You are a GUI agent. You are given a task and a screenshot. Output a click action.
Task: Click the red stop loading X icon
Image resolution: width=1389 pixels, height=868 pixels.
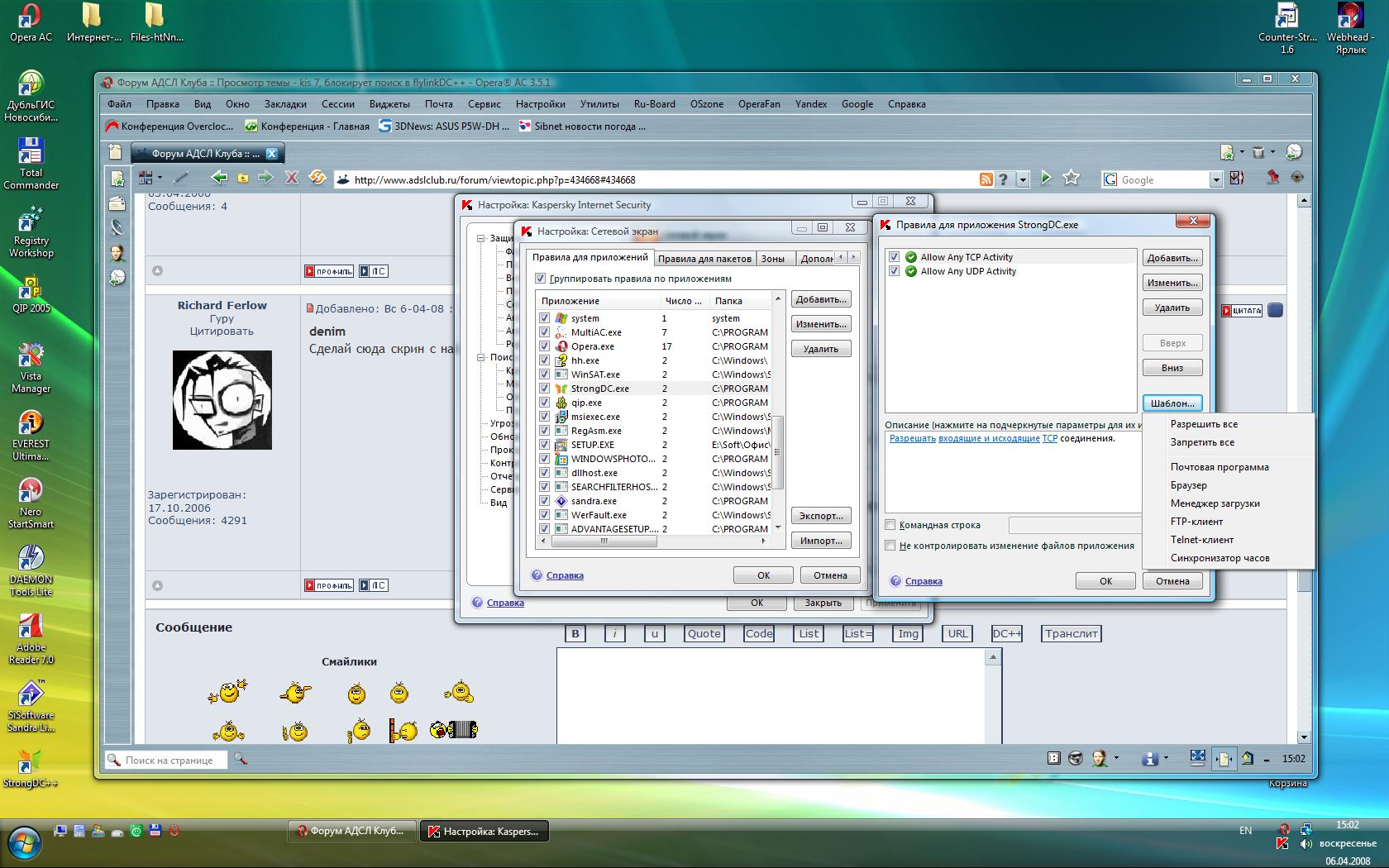(x=291, y=177)
